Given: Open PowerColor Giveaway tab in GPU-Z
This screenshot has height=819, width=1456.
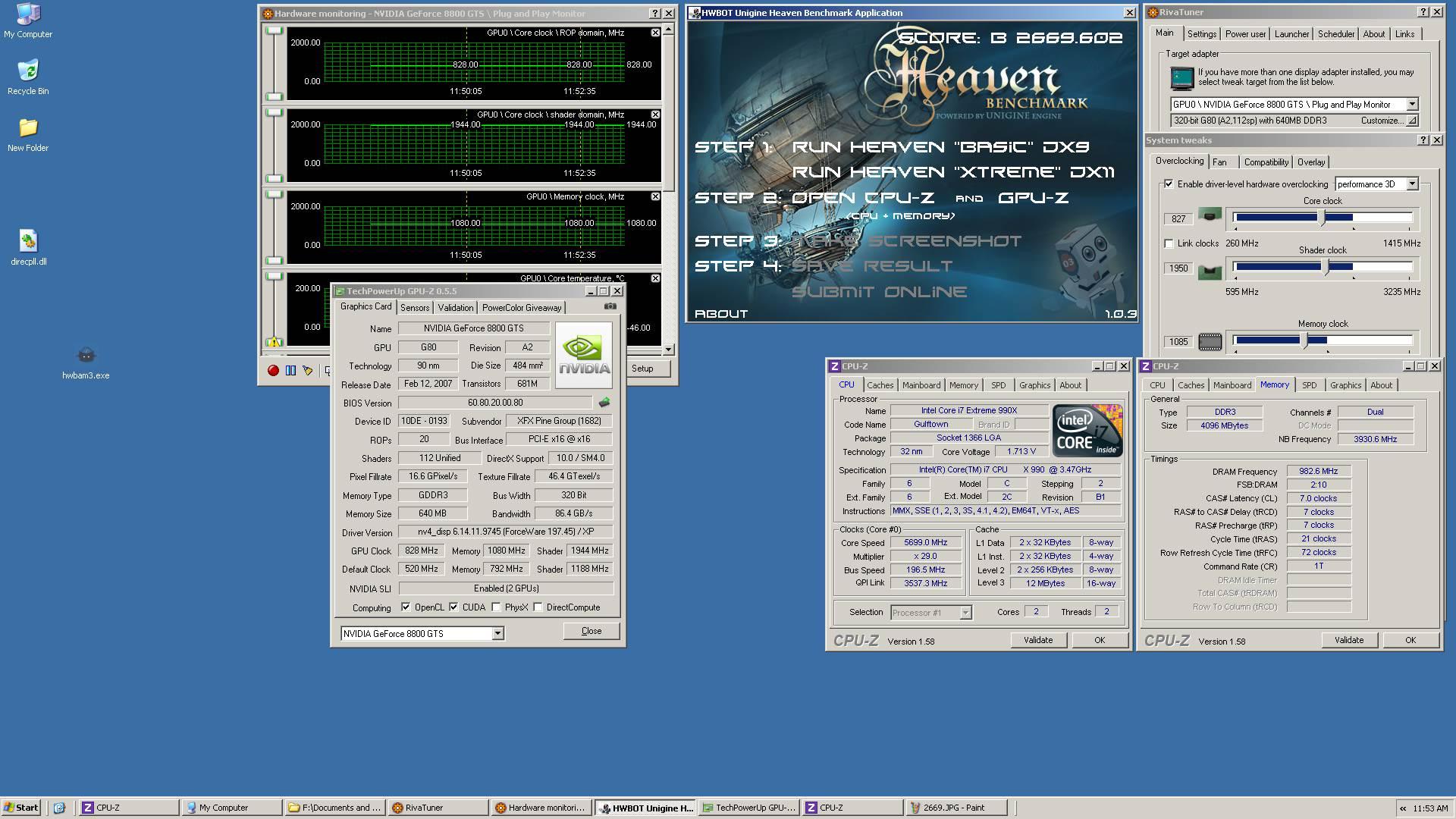Looking at the screenshot, I should click(x=522, y=307).
